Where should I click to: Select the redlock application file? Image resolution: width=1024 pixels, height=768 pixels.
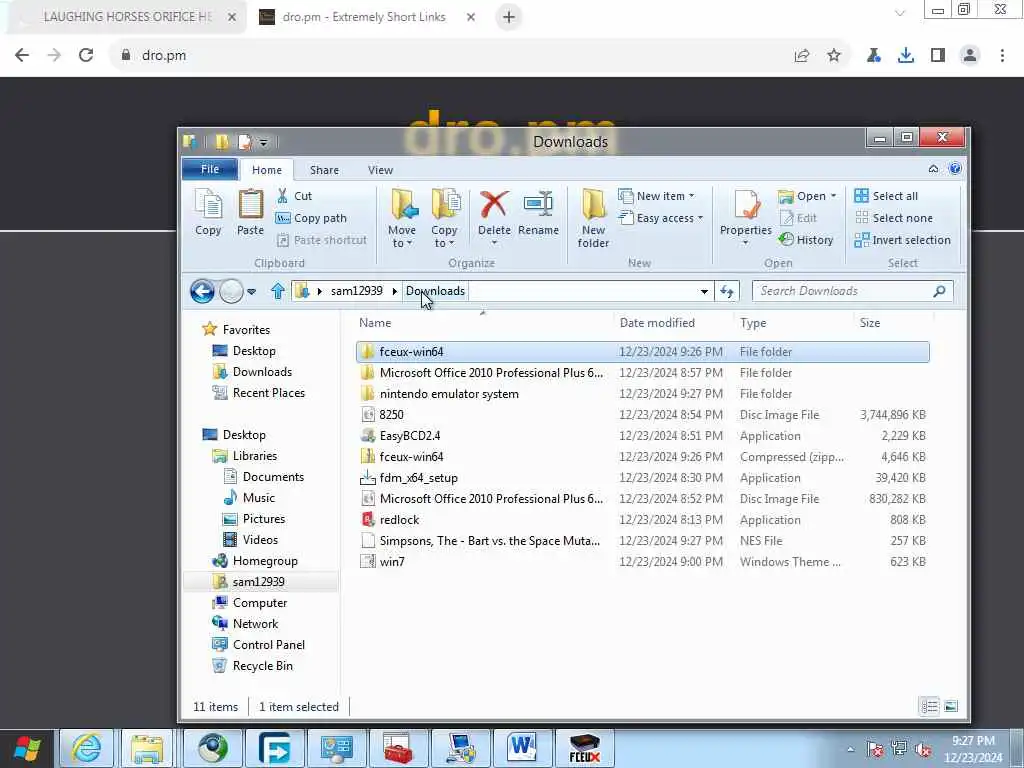click(x=643, y=520)
